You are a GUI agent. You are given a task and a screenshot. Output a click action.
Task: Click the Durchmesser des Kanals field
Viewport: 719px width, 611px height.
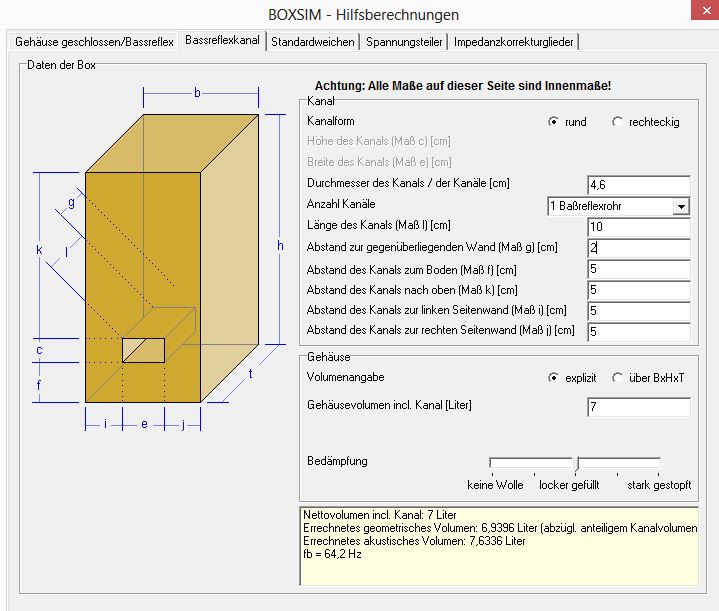coord(639,185)
